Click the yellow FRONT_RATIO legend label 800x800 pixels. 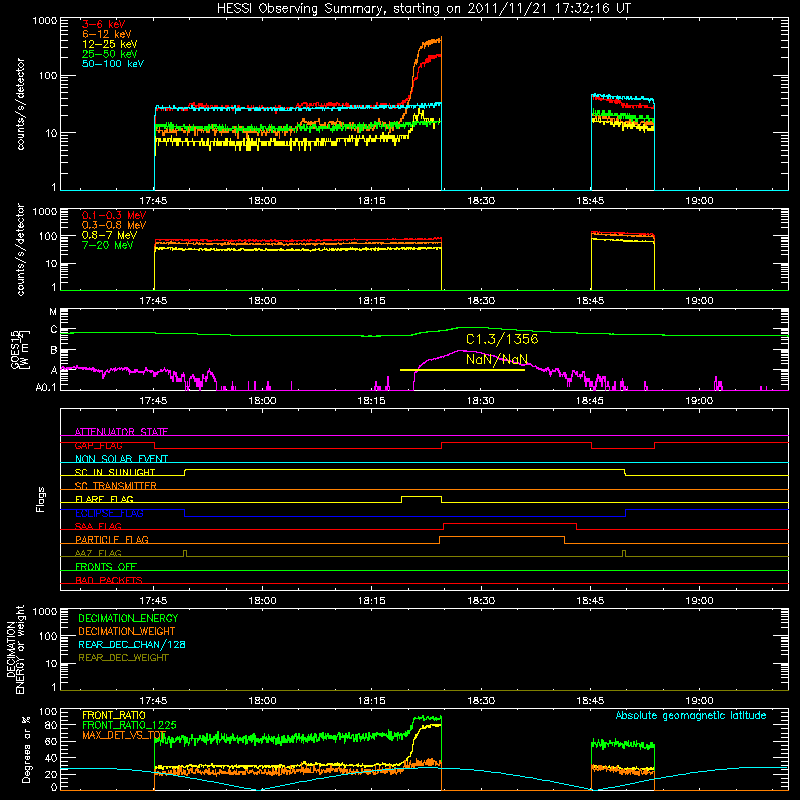coord(114,715)
